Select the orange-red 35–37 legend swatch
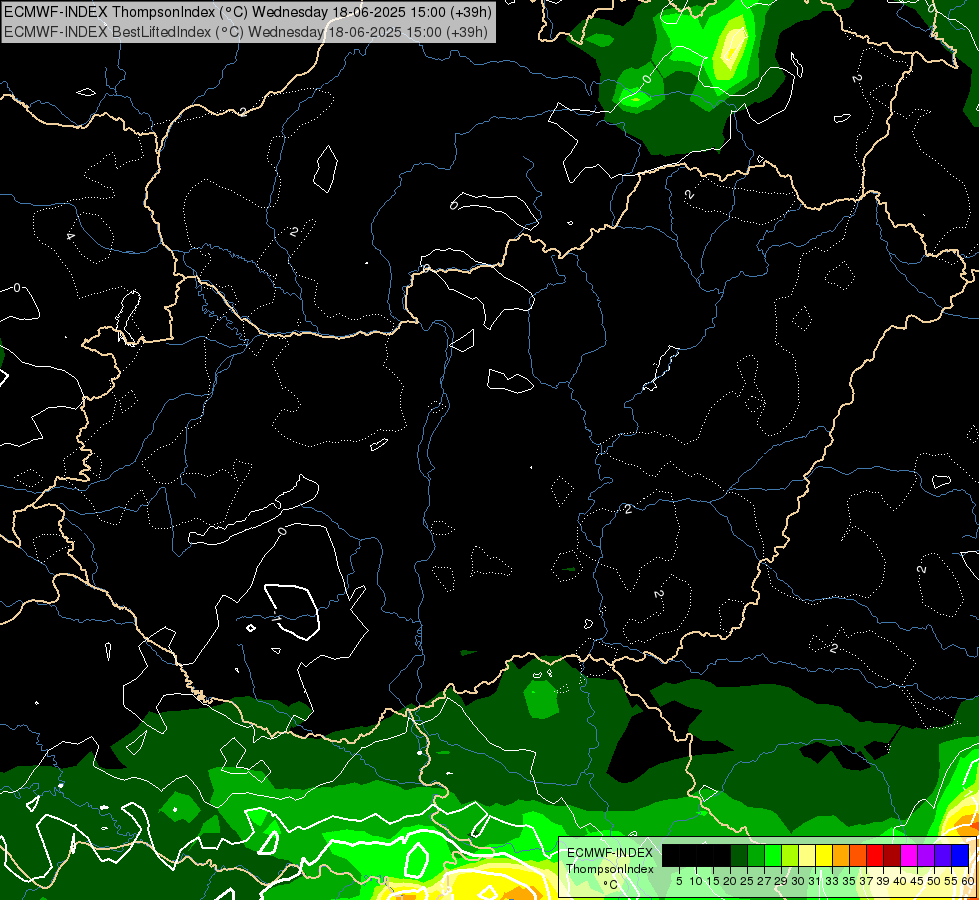This screenshot has width=979, height=900. (x=858, y=855)
